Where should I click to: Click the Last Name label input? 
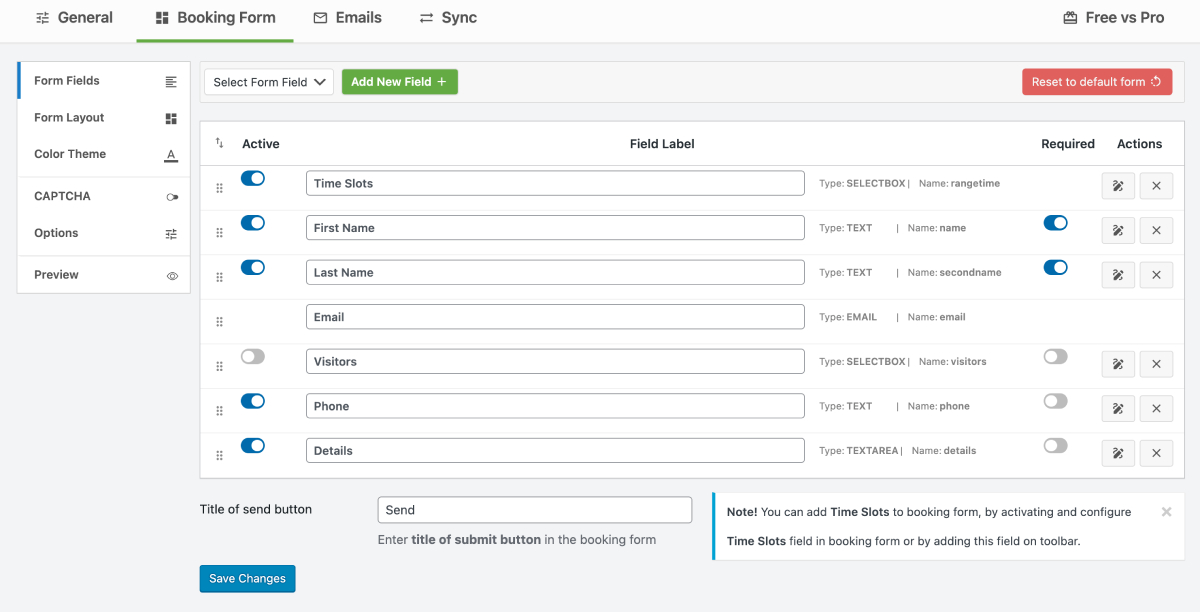[x=555, y=272]
